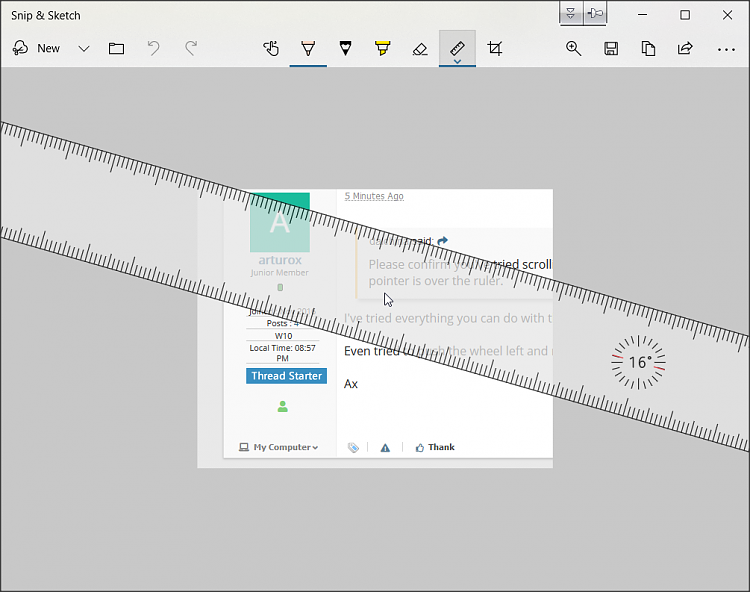Copy the snip to clipboard

click(648, 48)
